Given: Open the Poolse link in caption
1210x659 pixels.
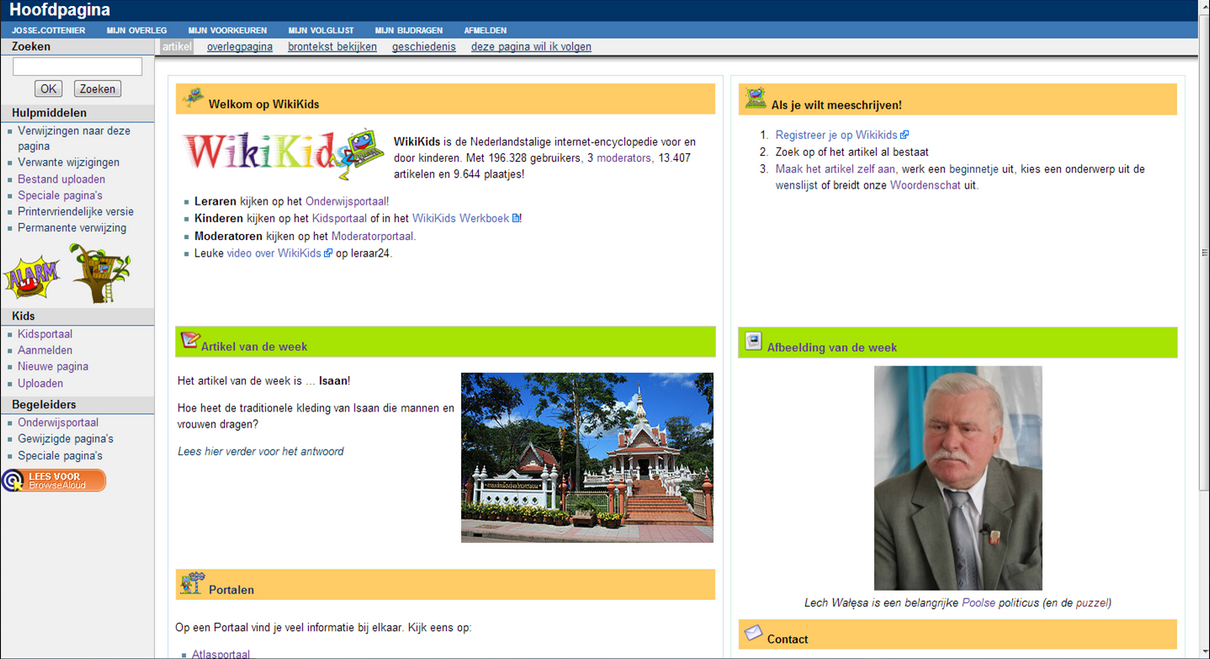Looking at the screenshot, I should (x=979, y=603).
